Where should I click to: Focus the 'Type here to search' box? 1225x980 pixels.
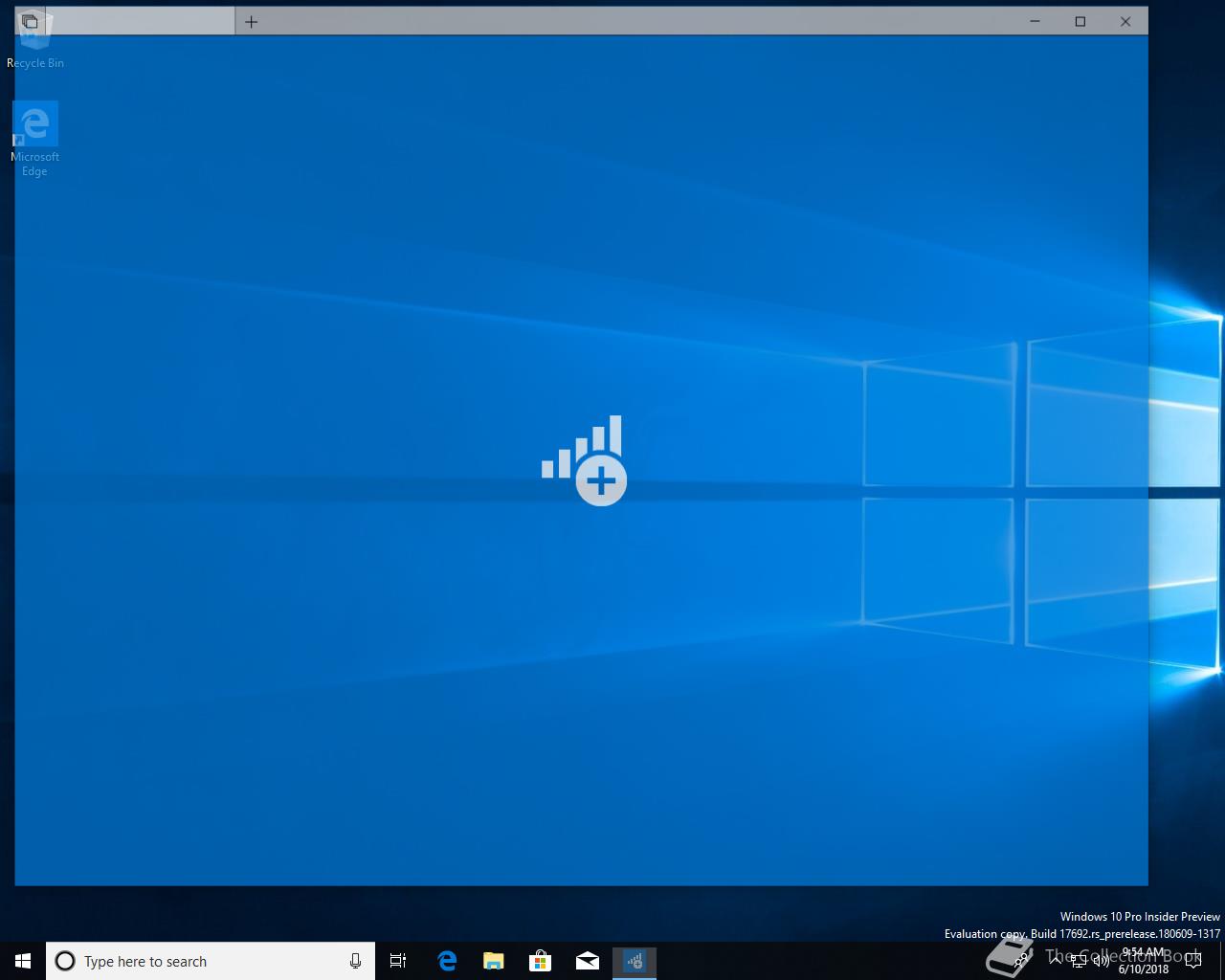(x=211, y=961)
